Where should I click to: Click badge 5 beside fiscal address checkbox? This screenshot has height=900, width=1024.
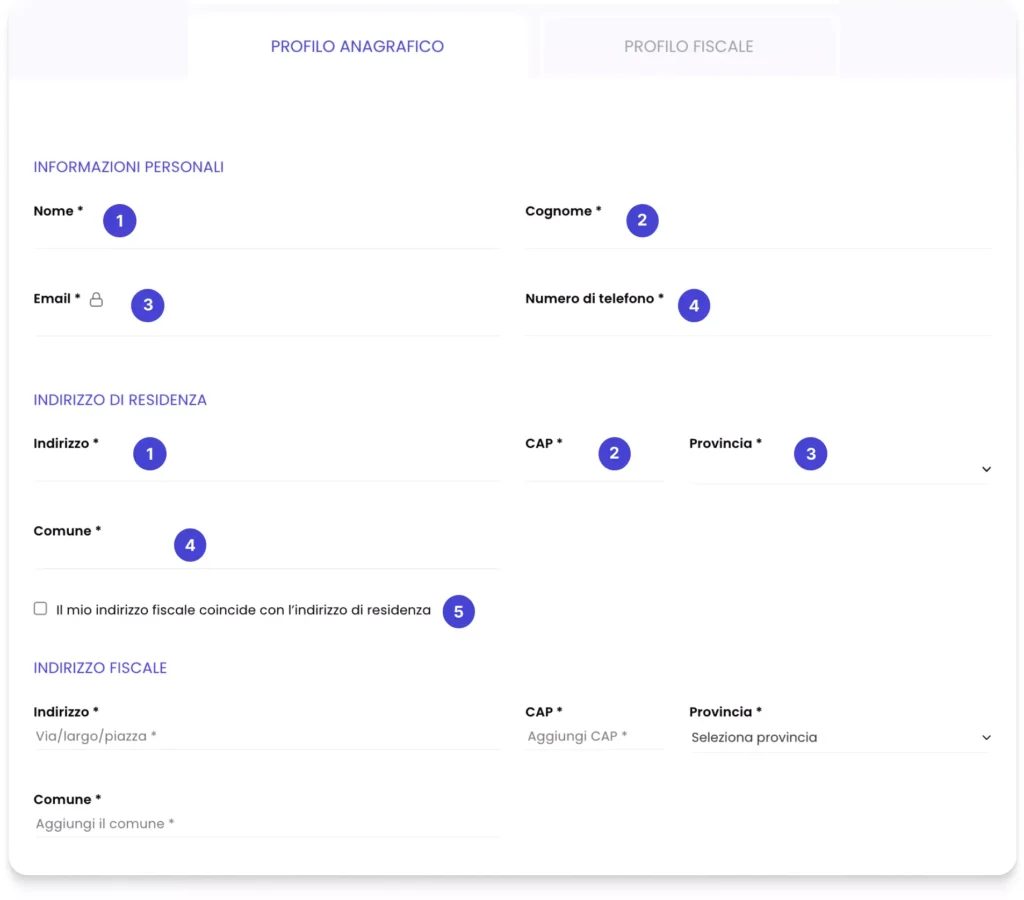coord(458,611)
